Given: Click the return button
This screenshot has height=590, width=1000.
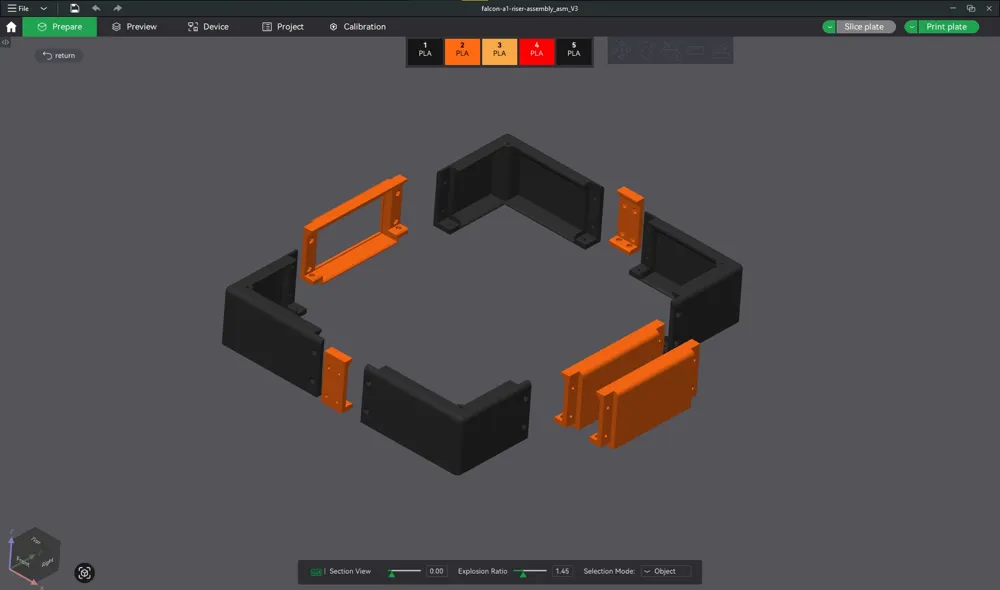Looking at the screenshot, I should click(57, 55).
